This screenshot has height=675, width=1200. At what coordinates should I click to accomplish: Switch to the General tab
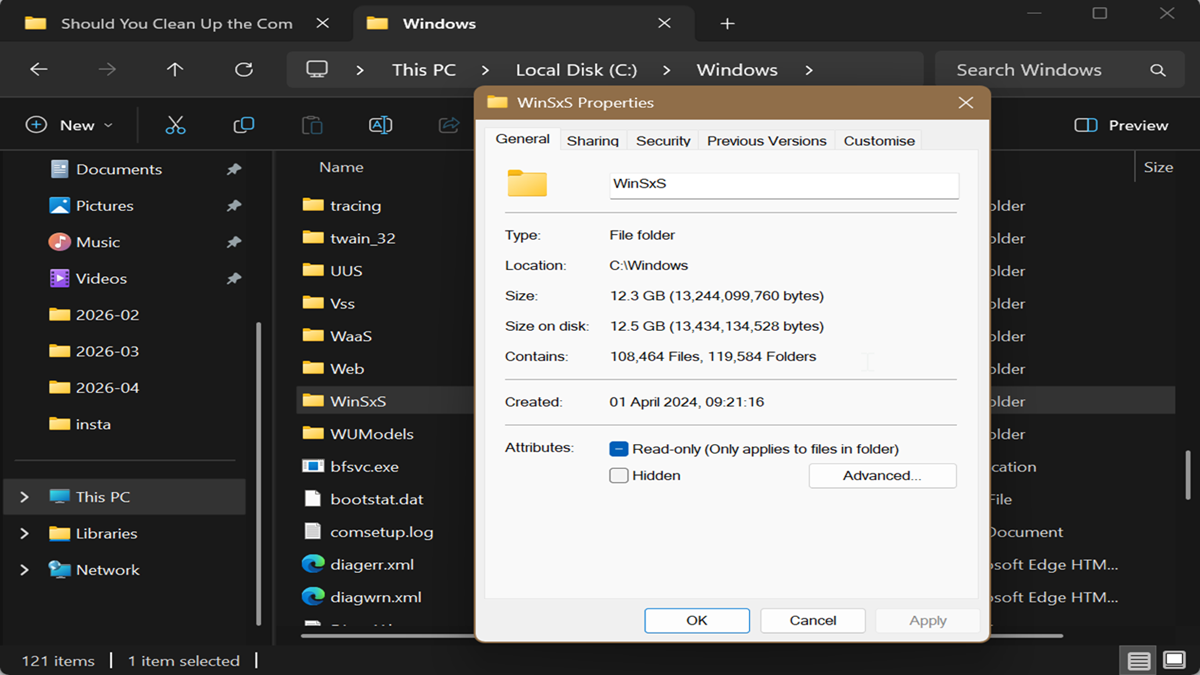pyautogui.click(x=523, y=139)
